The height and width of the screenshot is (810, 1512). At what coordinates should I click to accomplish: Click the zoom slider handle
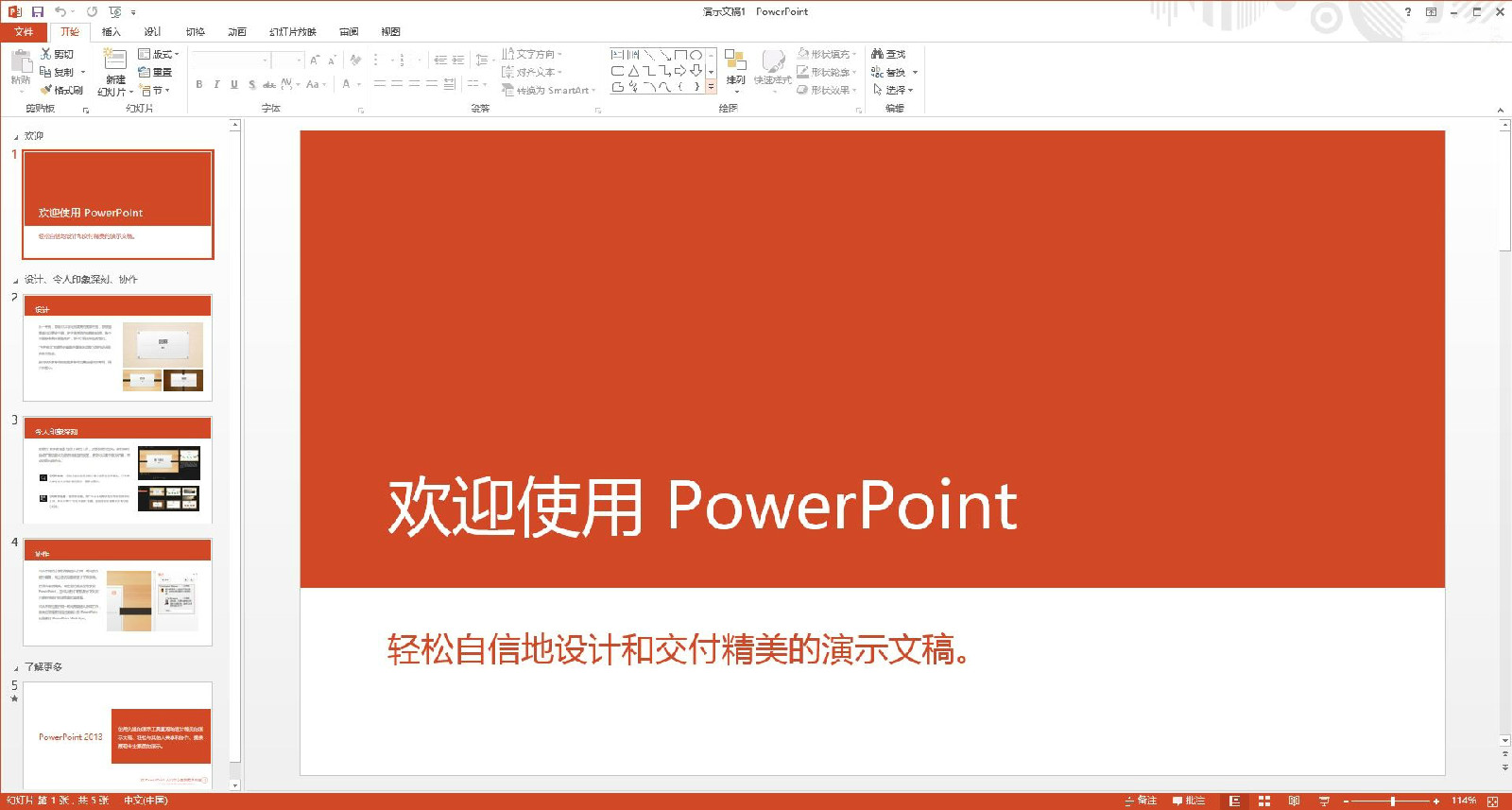(1393, 801)
